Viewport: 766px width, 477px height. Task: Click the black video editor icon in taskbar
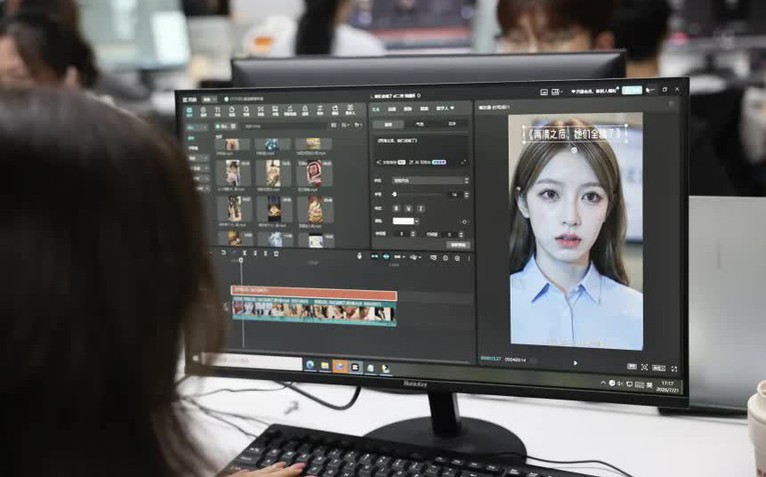coord(356,367)
